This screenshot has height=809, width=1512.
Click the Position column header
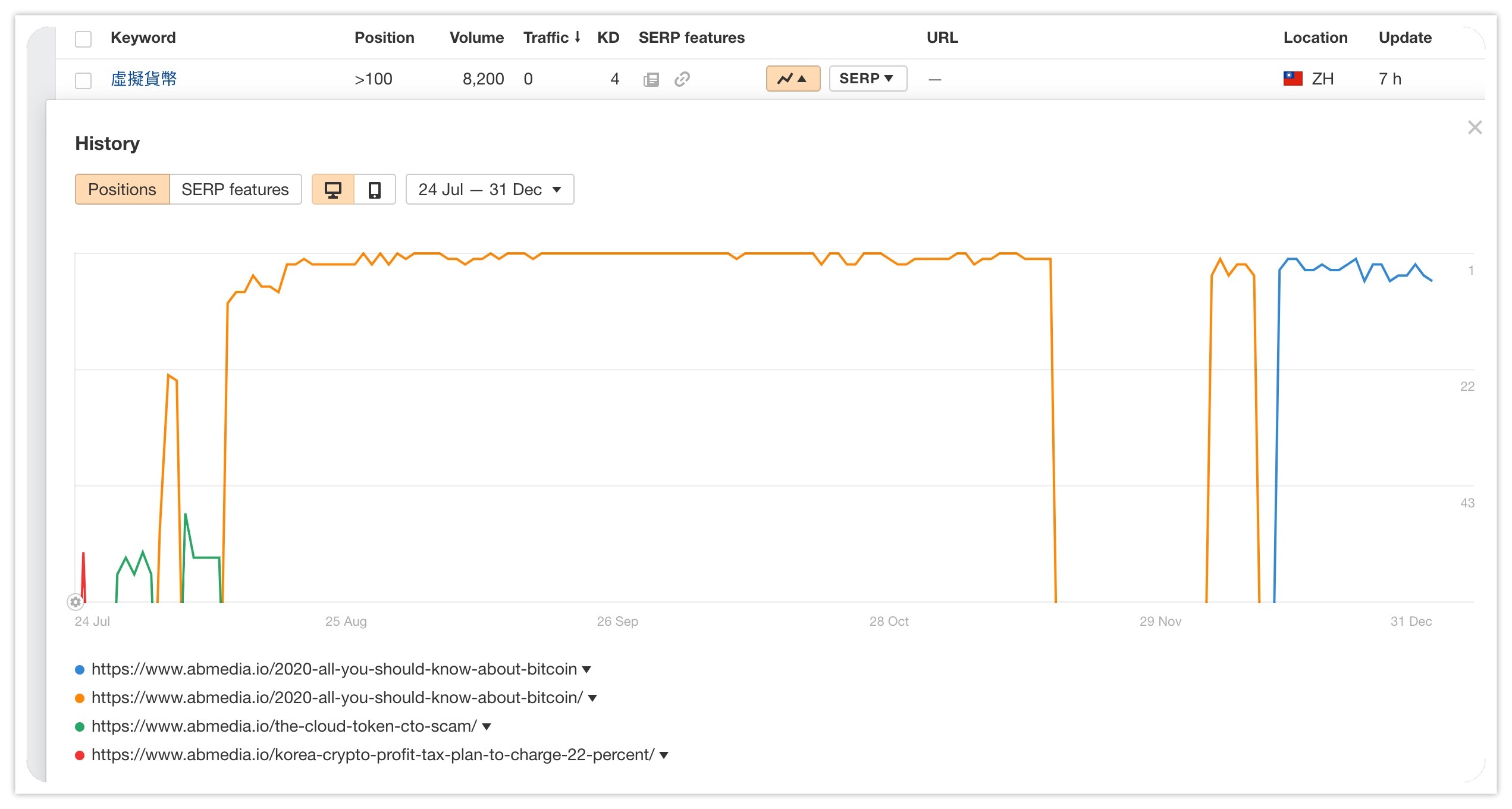tap(384, 37)
